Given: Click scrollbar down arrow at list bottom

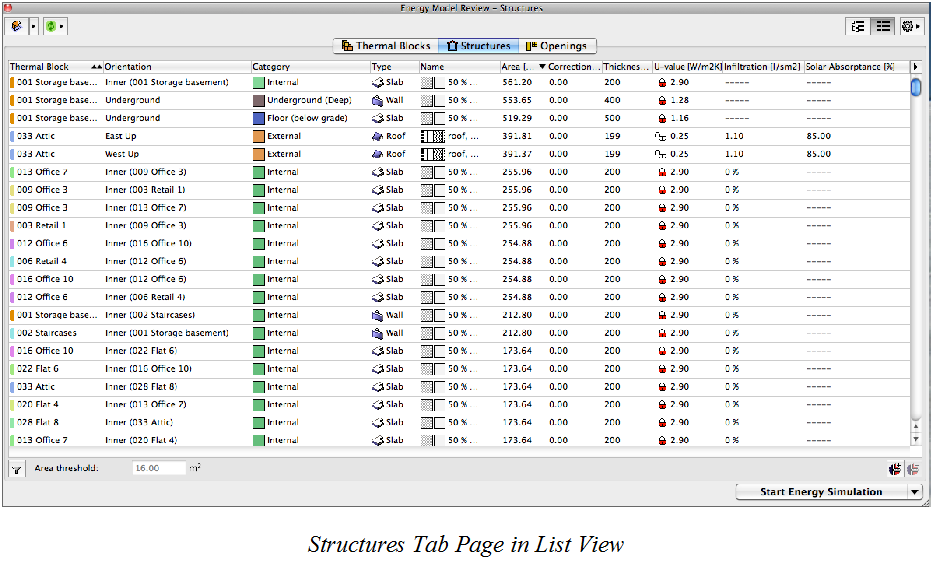Looking at the screenshot, I should pyautogui.click(x=916, y=440).
